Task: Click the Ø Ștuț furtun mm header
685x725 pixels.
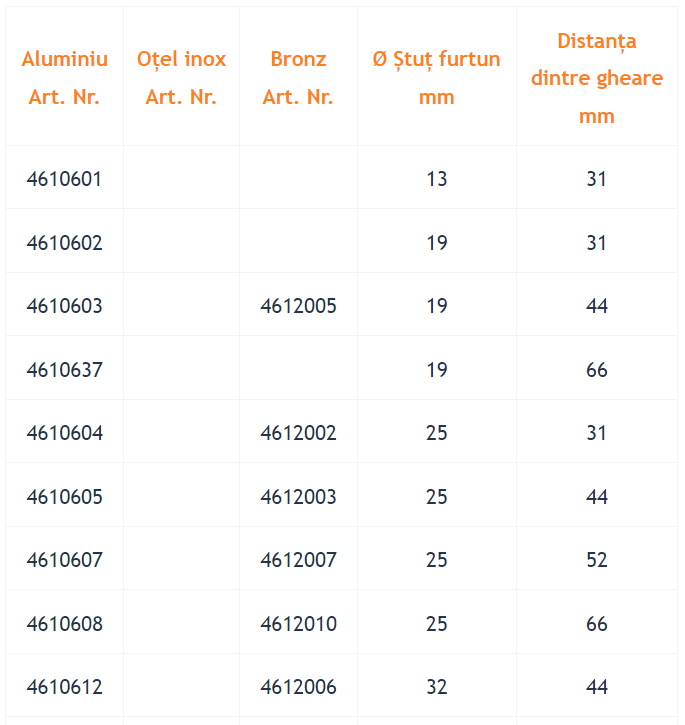Action: pyautogui.click(x=437, y=78)
